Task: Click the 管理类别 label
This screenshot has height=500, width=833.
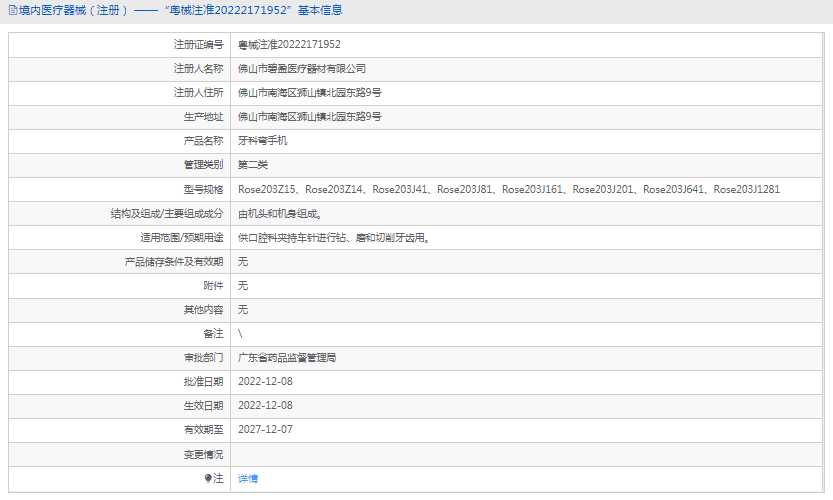Action: 203,165
